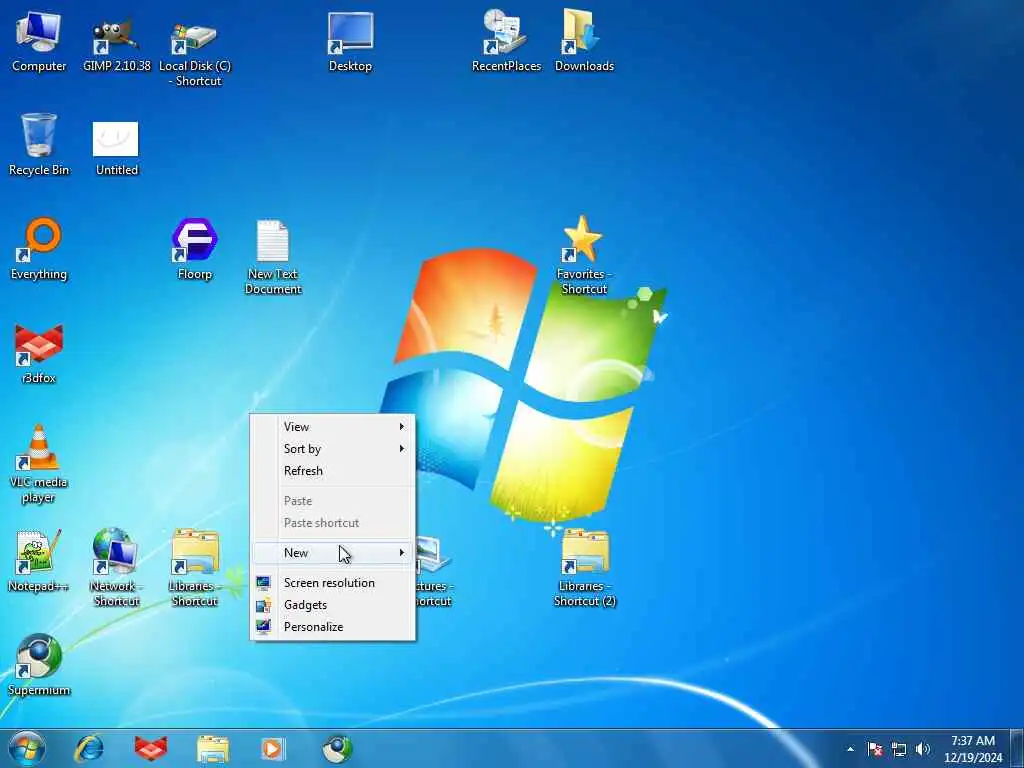
Task: Open the Action Center flag icon
Action: 875,749
